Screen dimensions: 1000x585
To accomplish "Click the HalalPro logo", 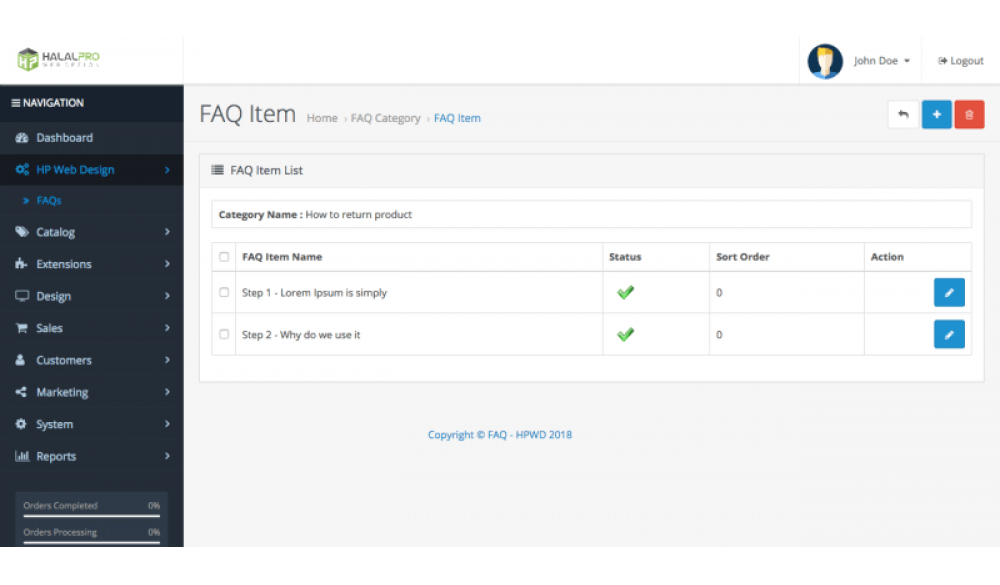I will point(59,60).
